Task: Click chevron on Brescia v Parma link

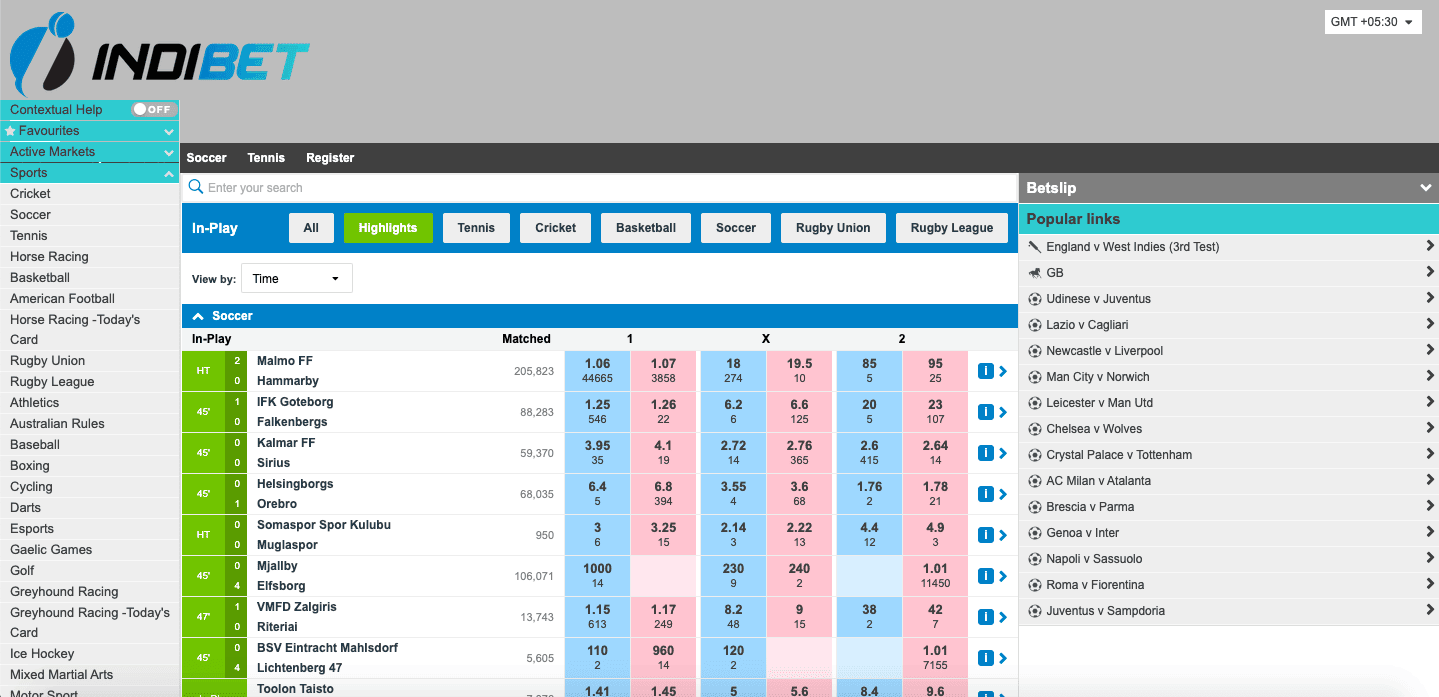Action: (x=1430, y=506)
